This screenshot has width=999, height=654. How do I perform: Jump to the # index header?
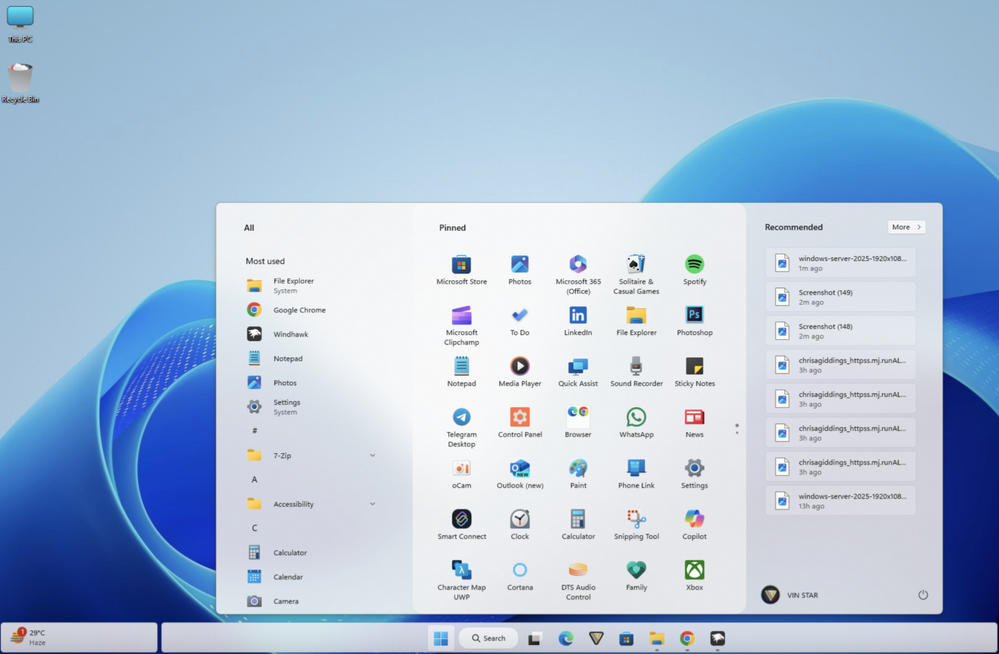254,431
